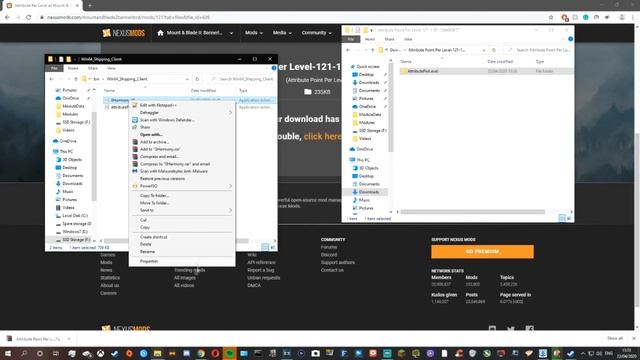
Task: Expand the Send to submenu
Action: point(182,210)
